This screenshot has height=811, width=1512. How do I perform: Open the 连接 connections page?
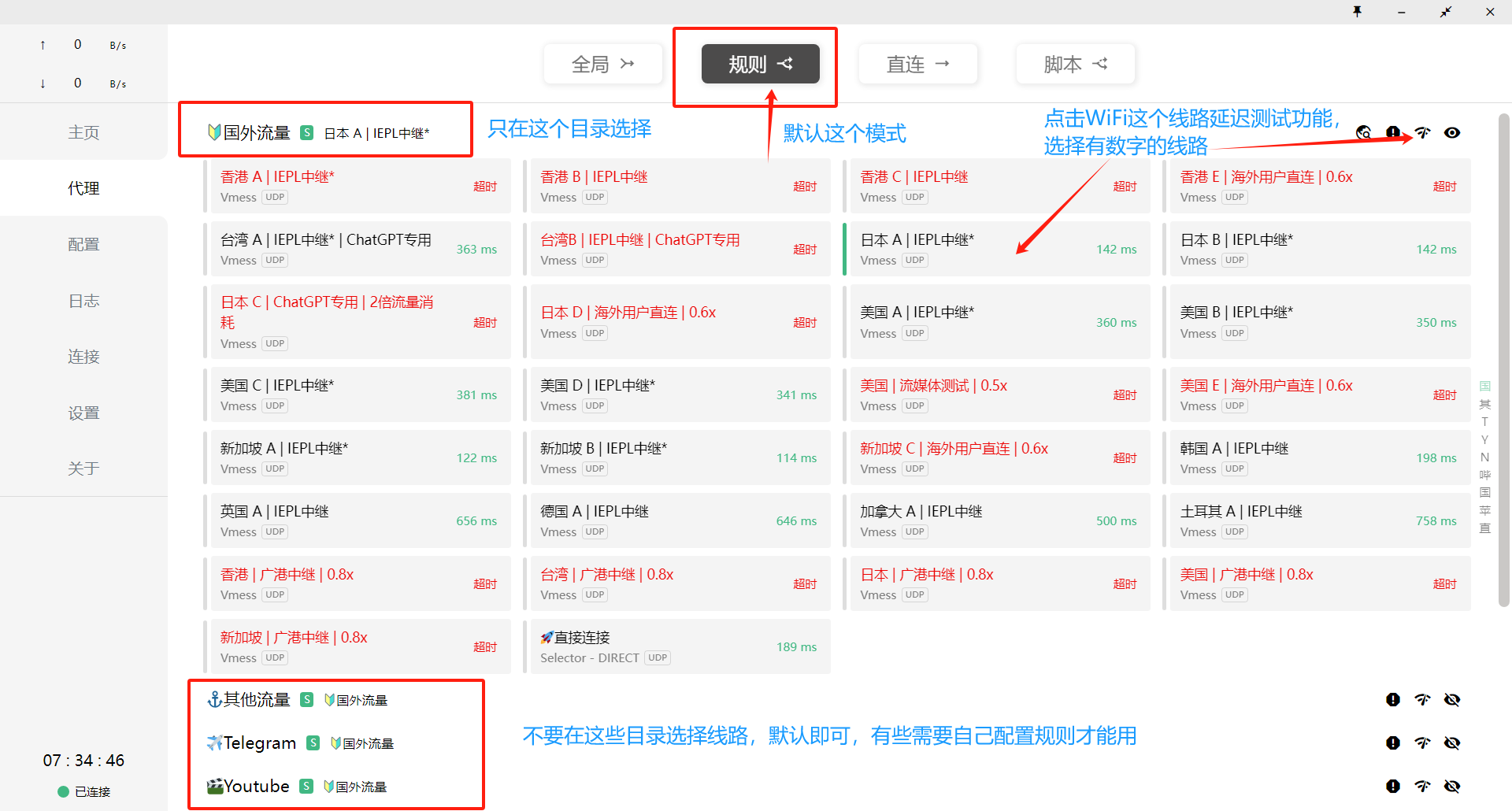tap(83, 357)
